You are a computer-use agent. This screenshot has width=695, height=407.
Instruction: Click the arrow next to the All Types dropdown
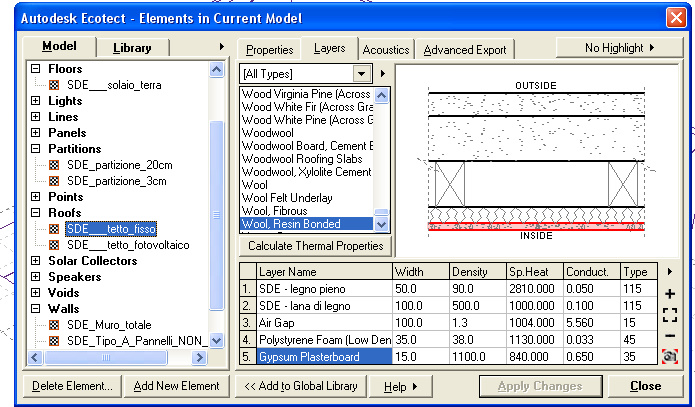pyautogui.click(x=383, y=74)
